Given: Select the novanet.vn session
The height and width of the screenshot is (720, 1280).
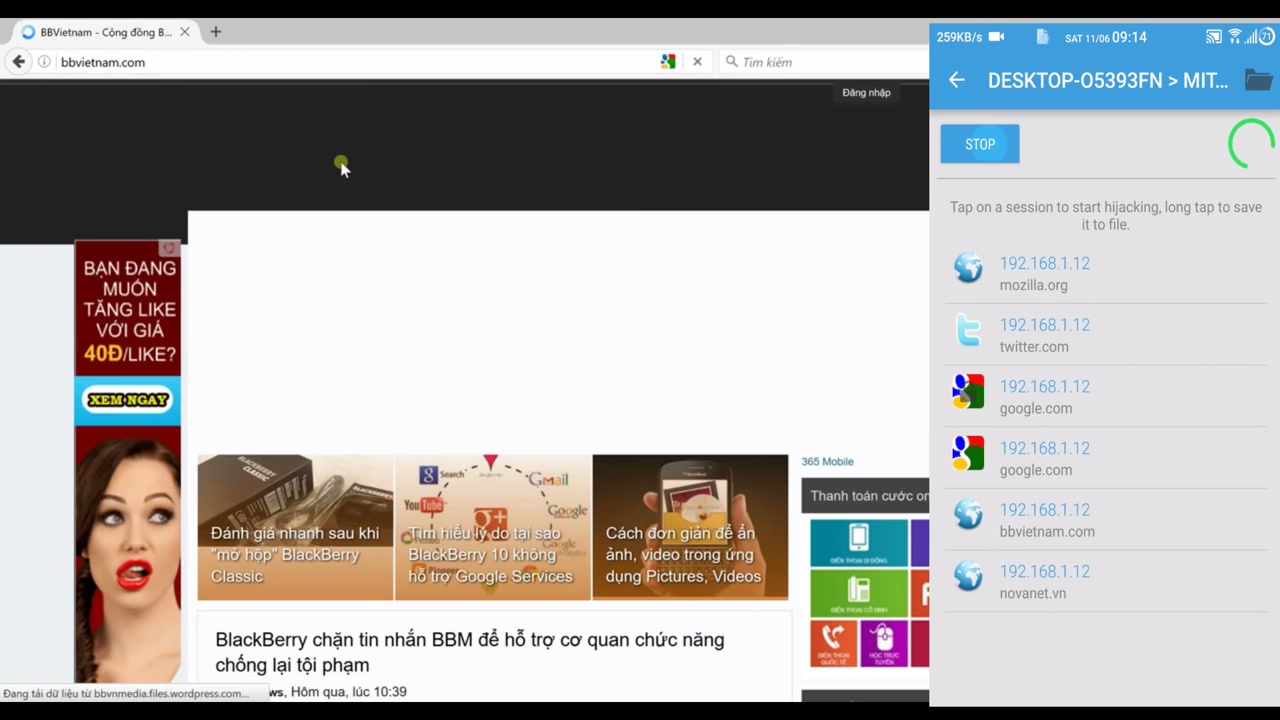Looking at the screenshot, I should coord(1105,582).
